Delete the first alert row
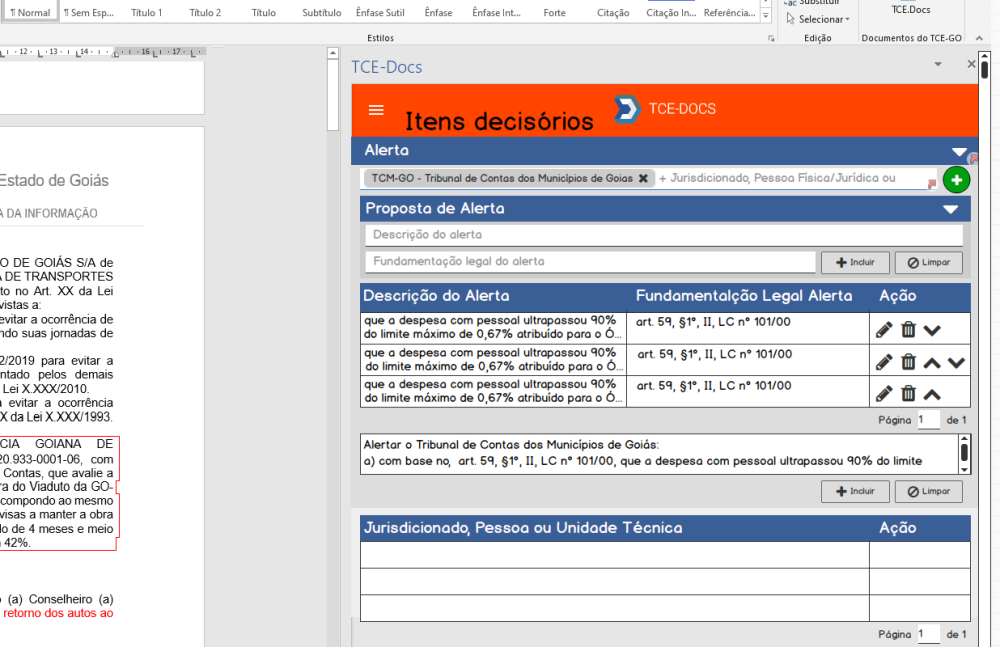 point(908,329)
